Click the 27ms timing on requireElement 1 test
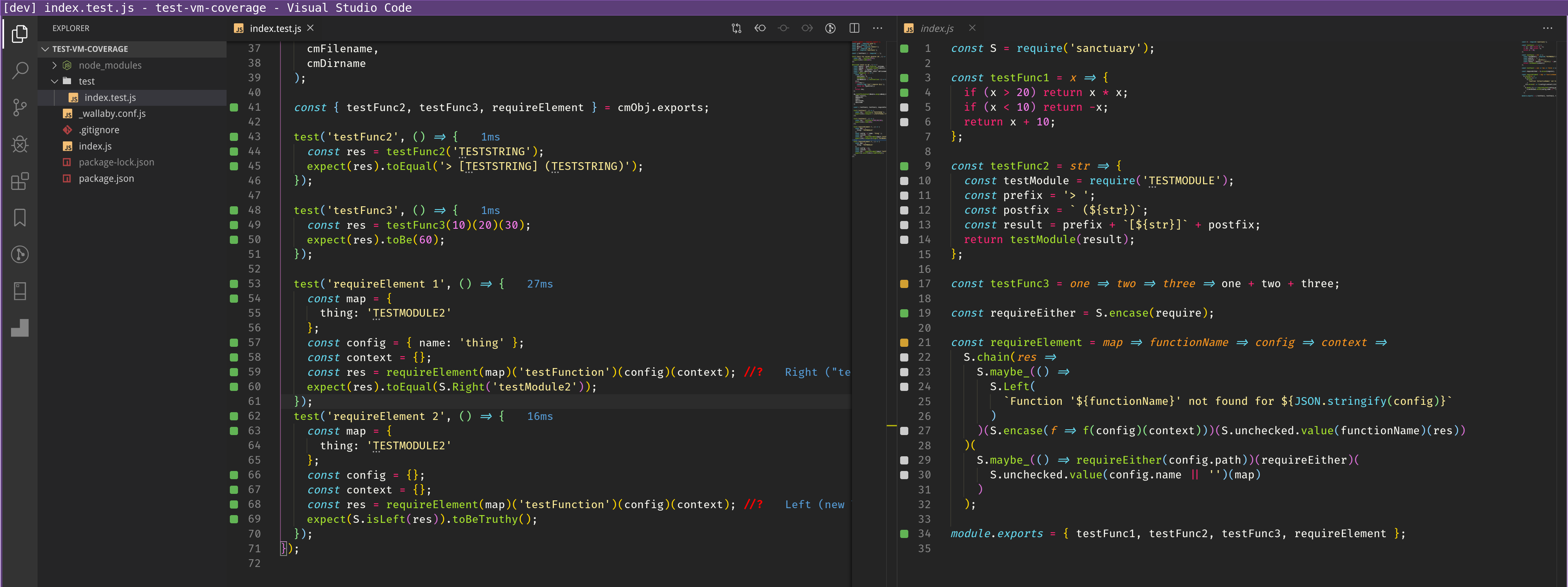 pyautogui.click(x=539, y=284)
